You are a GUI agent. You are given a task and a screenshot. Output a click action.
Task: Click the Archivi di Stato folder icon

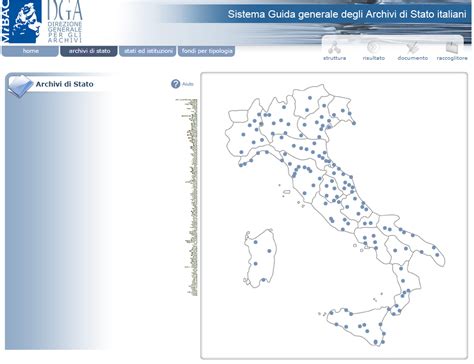[20, 86]
